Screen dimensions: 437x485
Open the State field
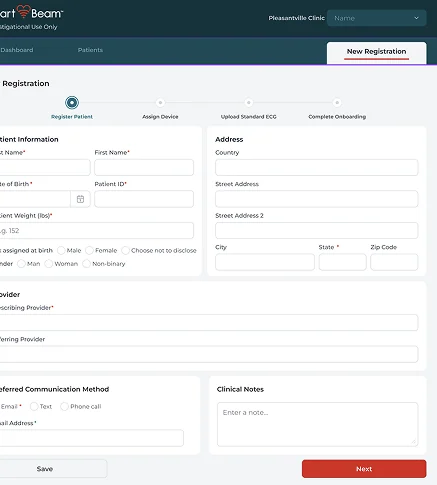pyautogui.click(x=342, y=262)
